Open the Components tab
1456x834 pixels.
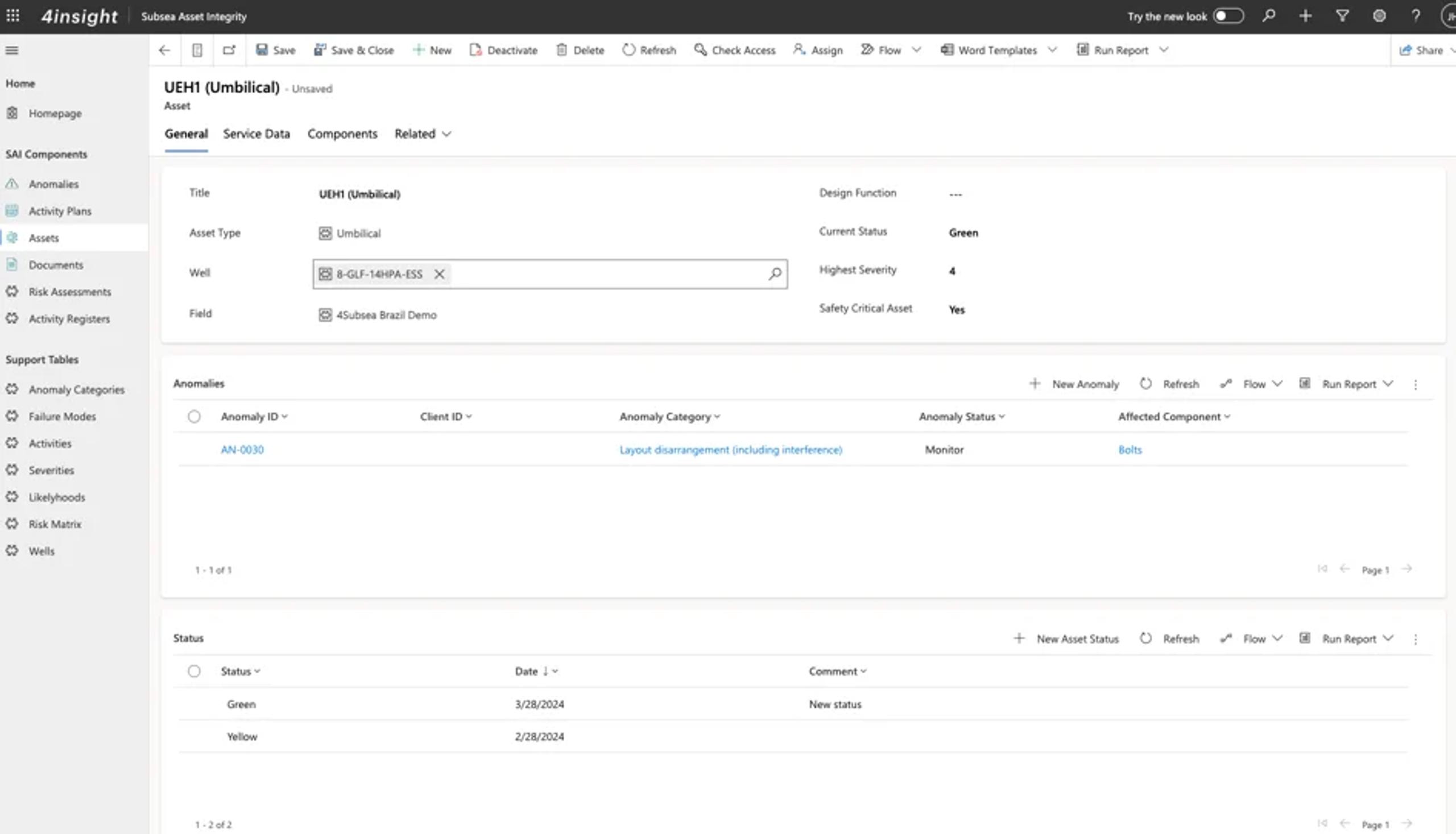click(342, 134)
